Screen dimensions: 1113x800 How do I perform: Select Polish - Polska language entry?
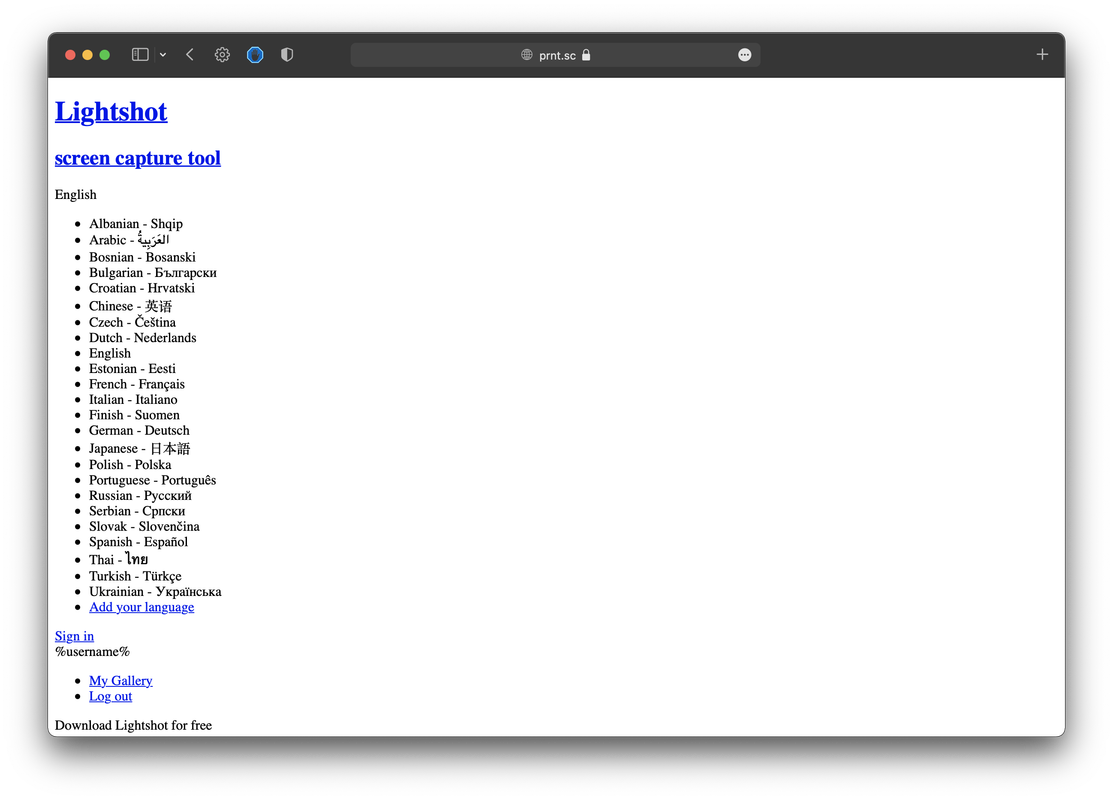[131, 465]
